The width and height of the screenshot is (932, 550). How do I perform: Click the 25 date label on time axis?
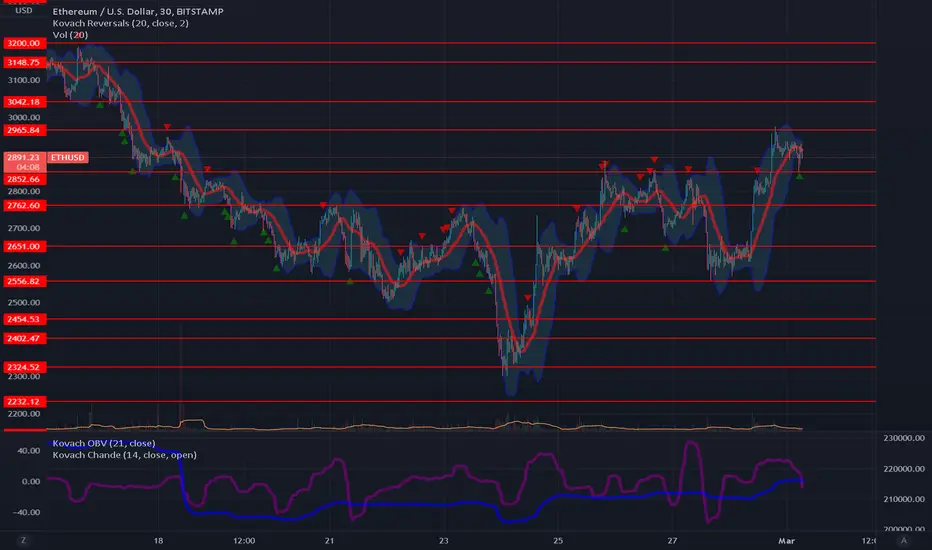(x=558, y=540)
